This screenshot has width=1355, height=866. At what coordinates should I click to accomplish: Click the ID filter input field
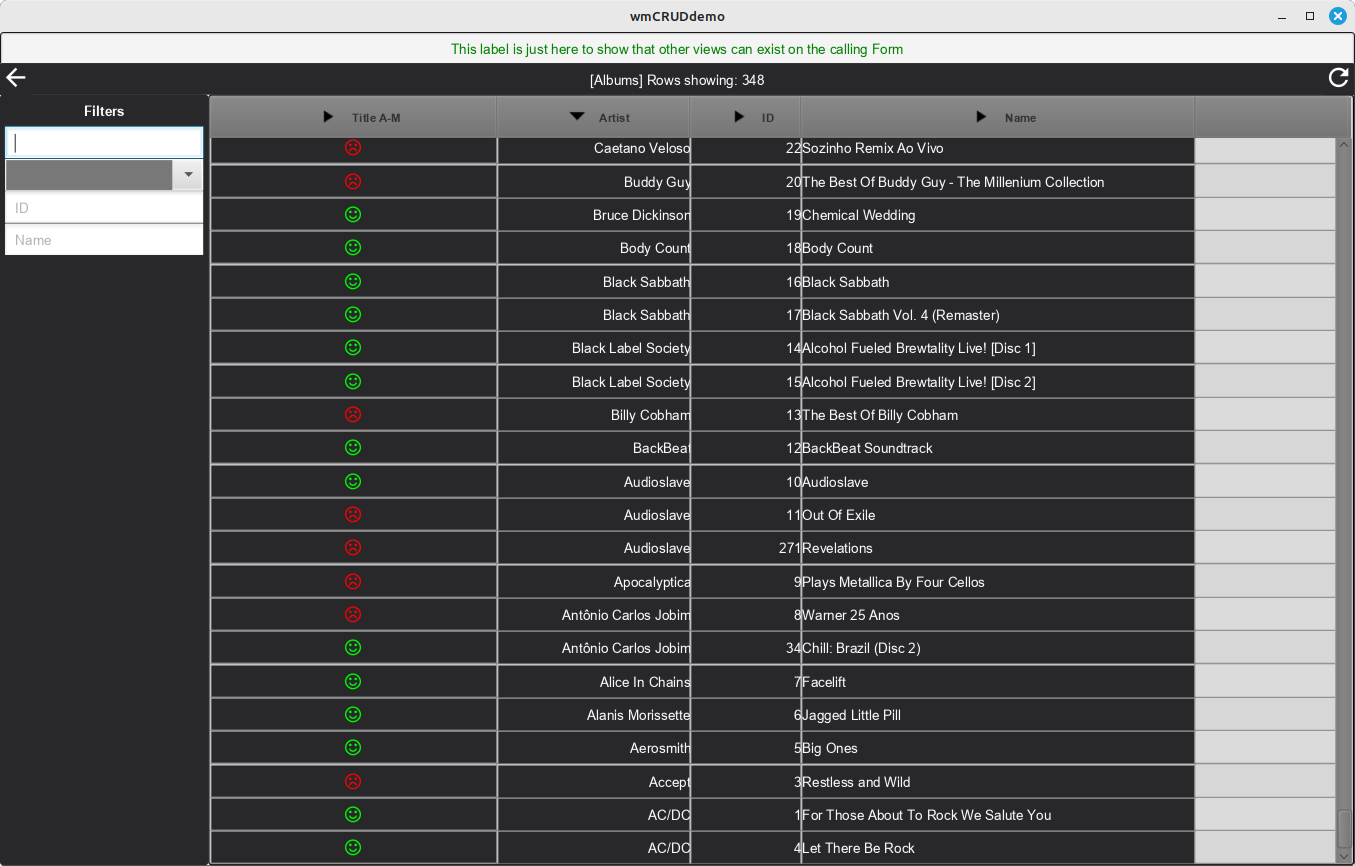tap(104, 208)
